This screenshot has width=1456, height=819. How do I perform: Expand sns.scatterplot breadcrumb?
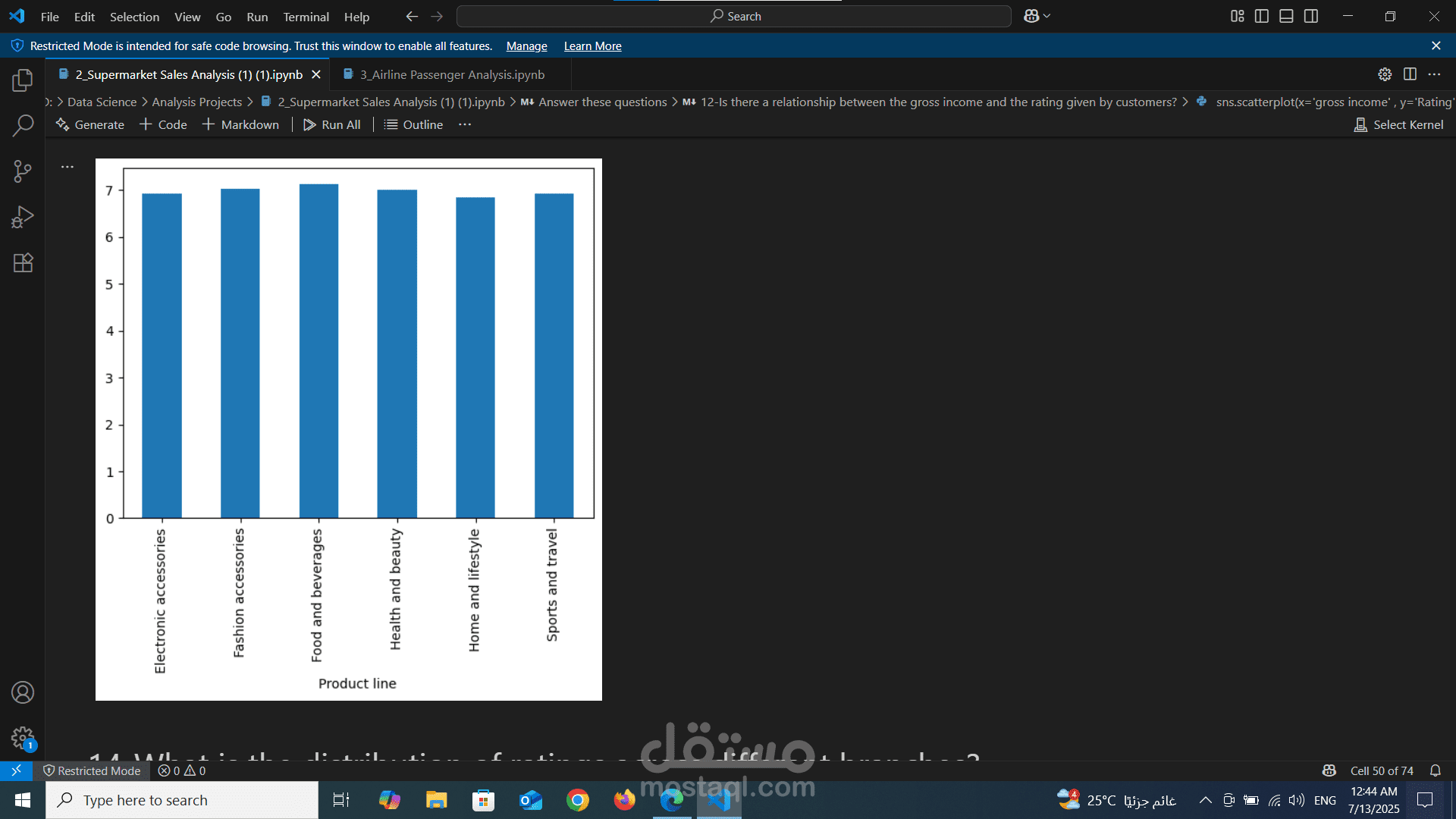coord(1326,102)
